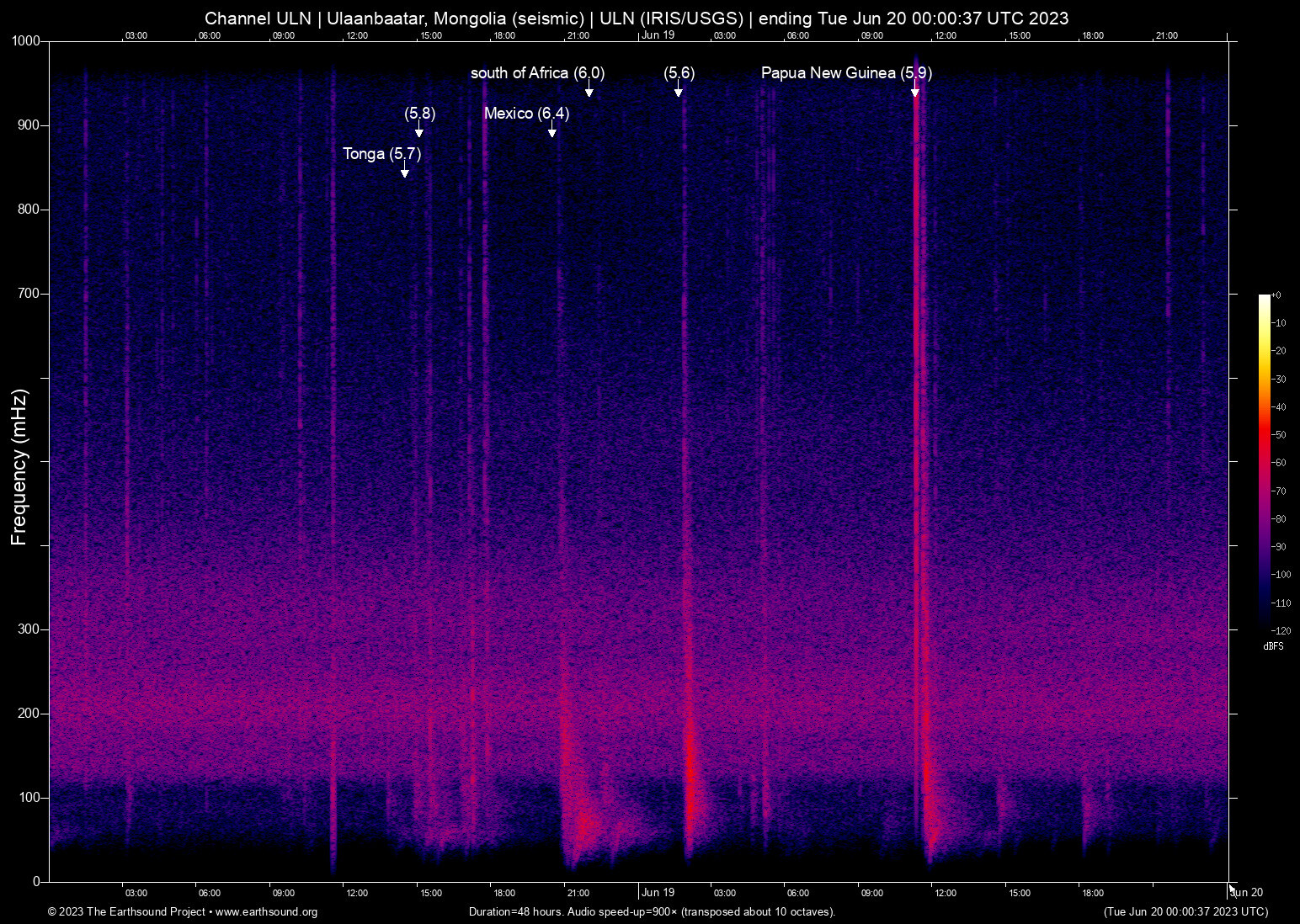Select the Mexico (6.4) event label
This screenshot has width=1300, height=924.
click(x=526, y=114)
